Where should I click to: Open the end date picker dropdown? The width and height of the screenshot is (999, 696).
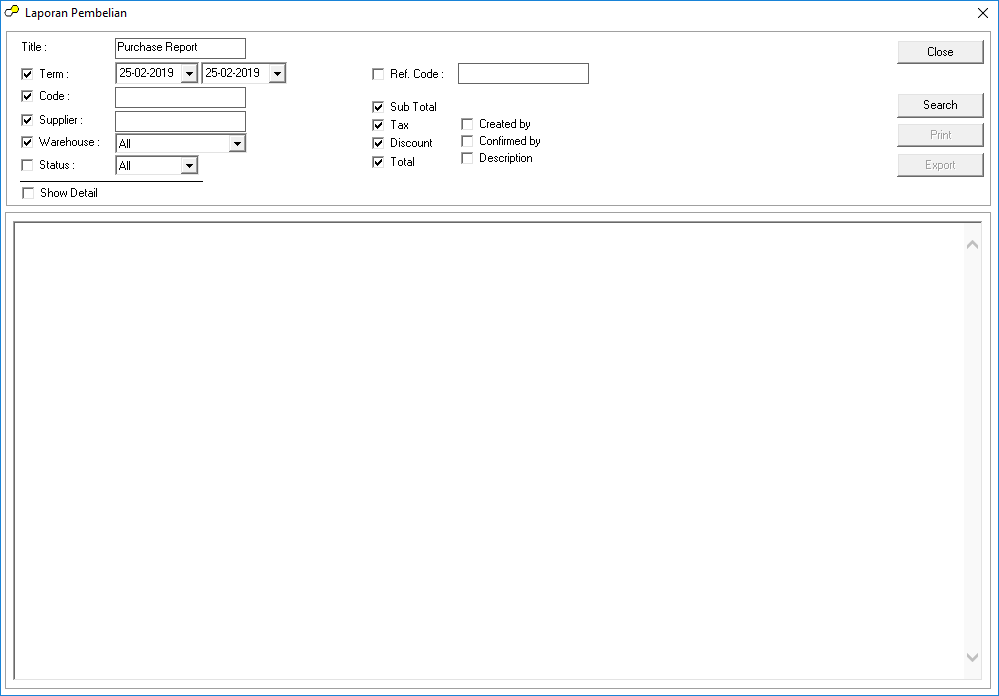[x=277, y=74]
